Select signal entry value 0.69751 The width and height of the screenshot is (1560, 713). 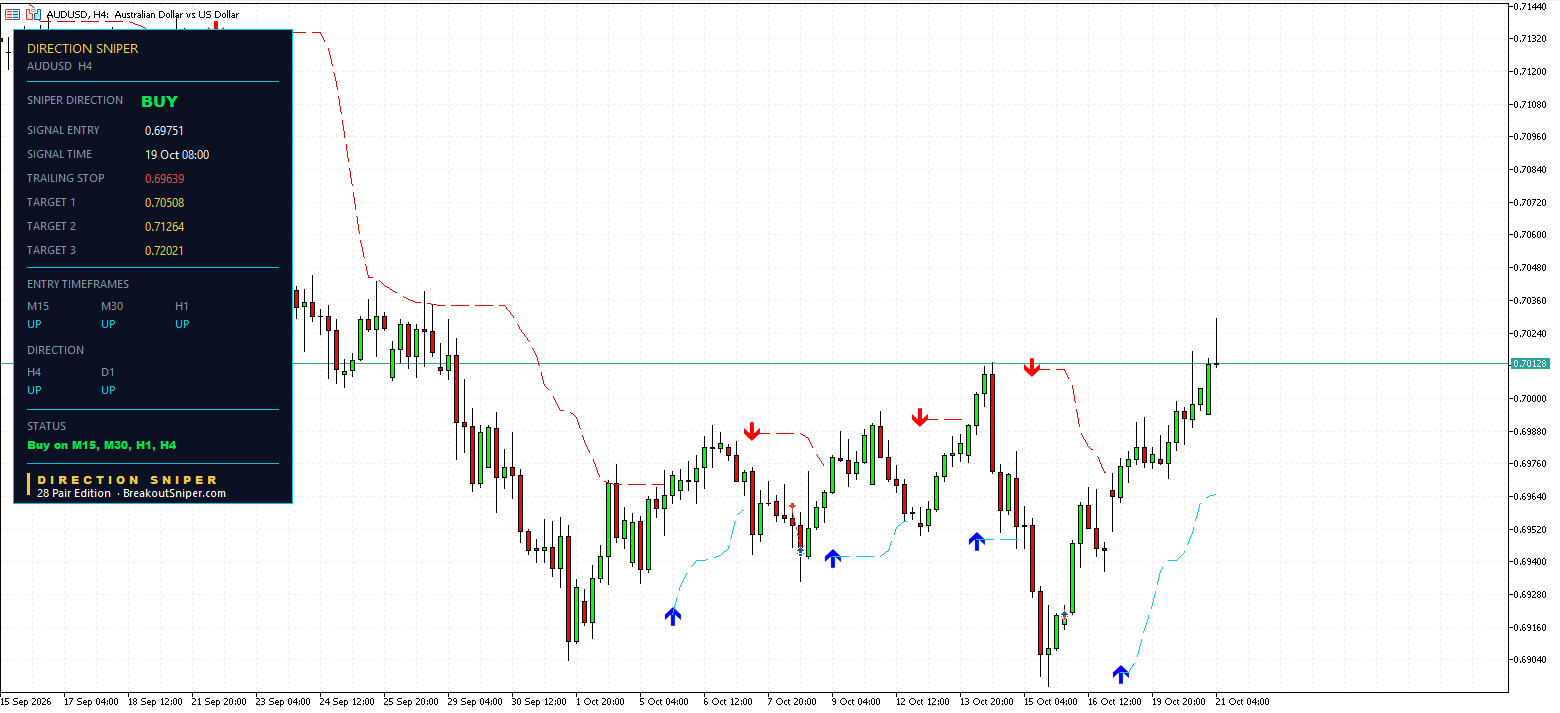pyautogui.click(x=164, y=130)
